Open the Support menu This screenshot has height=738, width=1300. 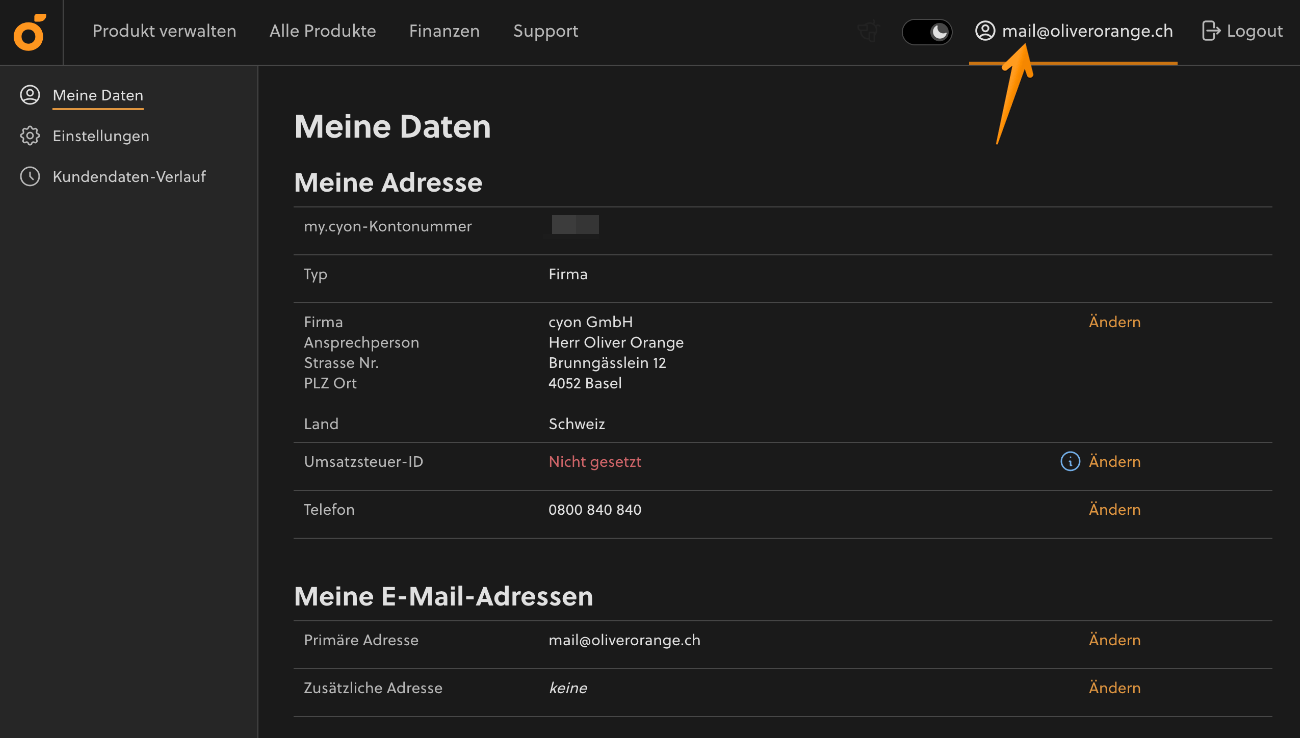click(546, 31)
